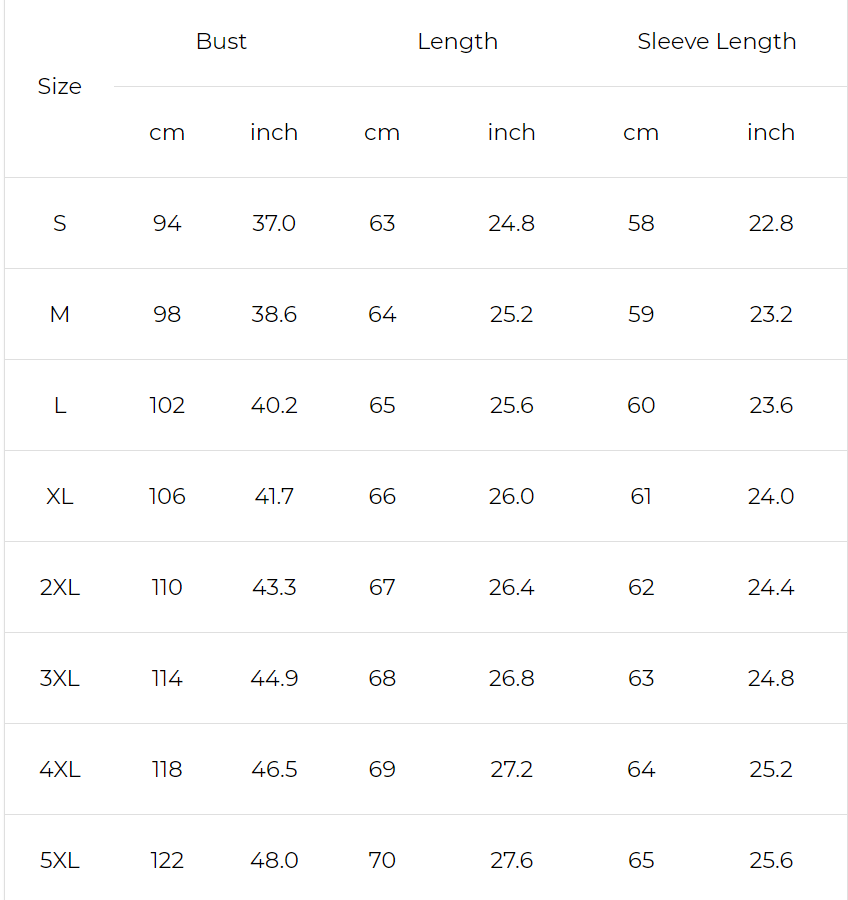Select the 23.2 inch sleeve value
Viewport: 848px width, 900px height.
pos(771,315)
